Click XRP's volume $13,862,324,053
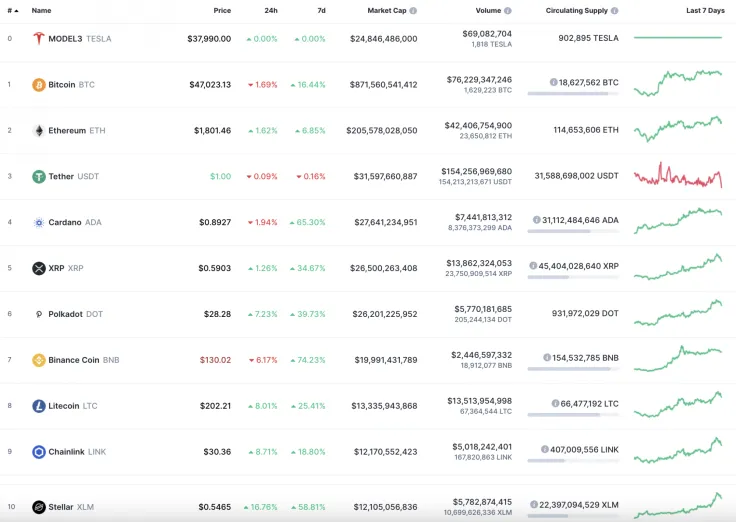 (479, 263)
